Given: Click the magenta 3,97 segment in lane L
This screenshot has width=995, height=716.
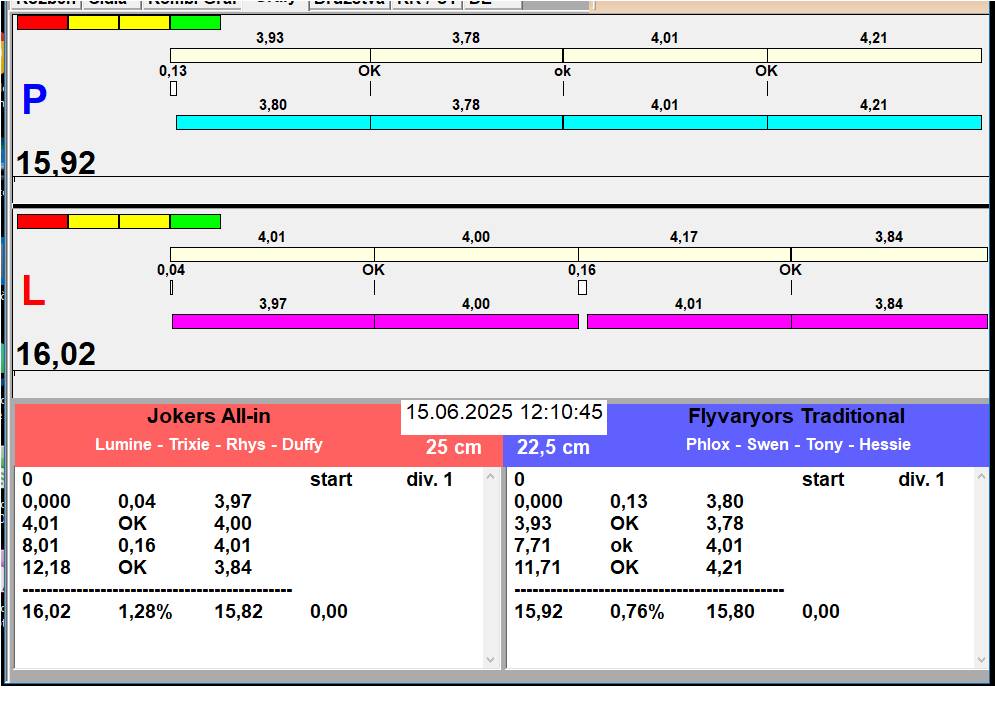Looking at the screenshot, I should point(273,321).
